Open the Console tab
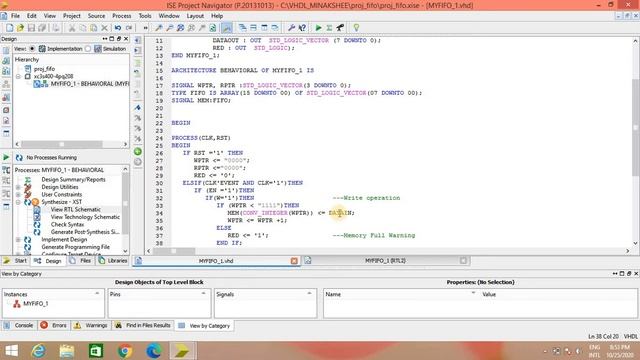The width and height of the screenshot is (640, 360). [19, 325]
